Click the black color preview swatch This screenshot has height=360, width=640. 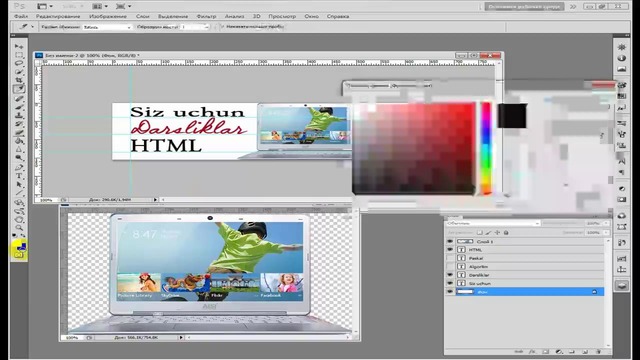(x=512, y=116)
